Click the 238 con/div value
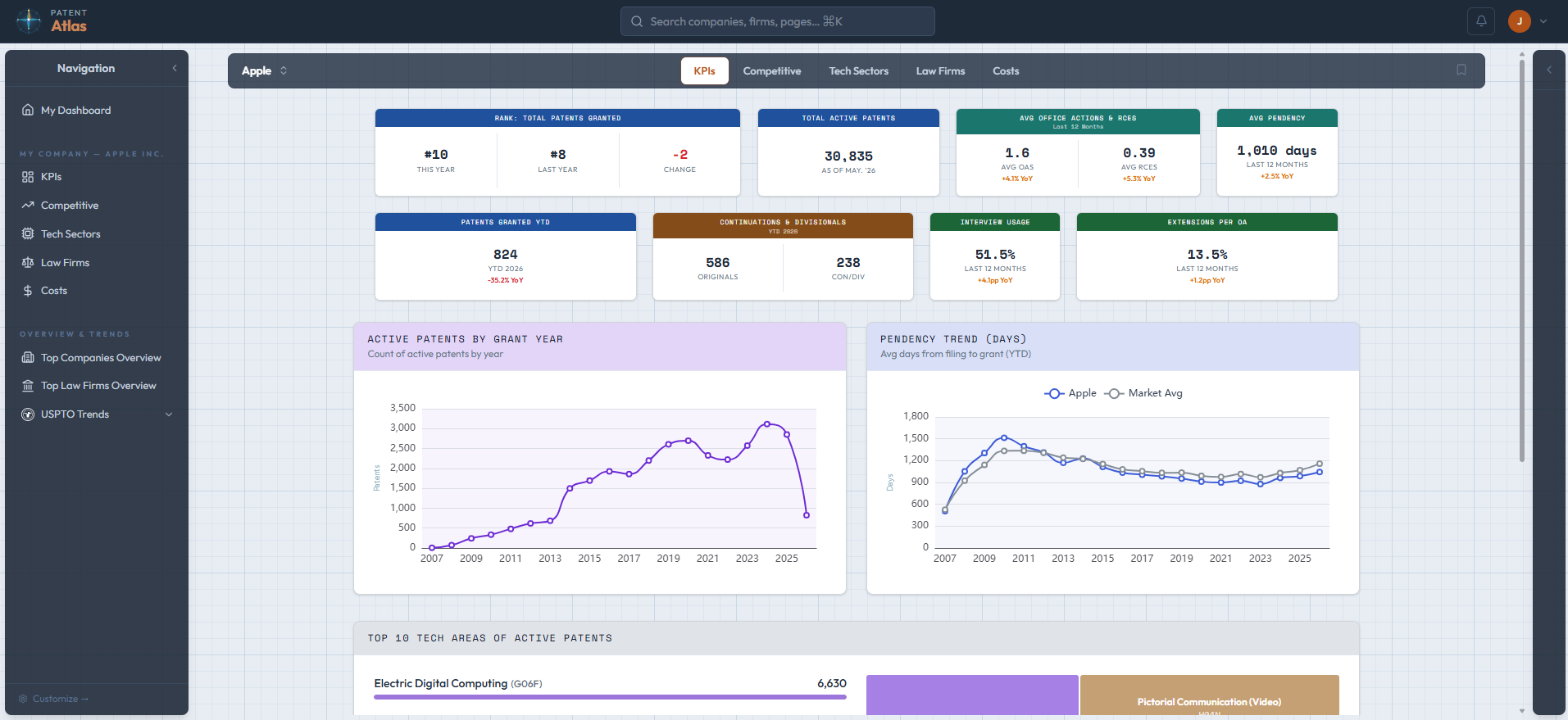Image resolution: width=1568 pixels, height=720 pixels. tap(848, 263)
